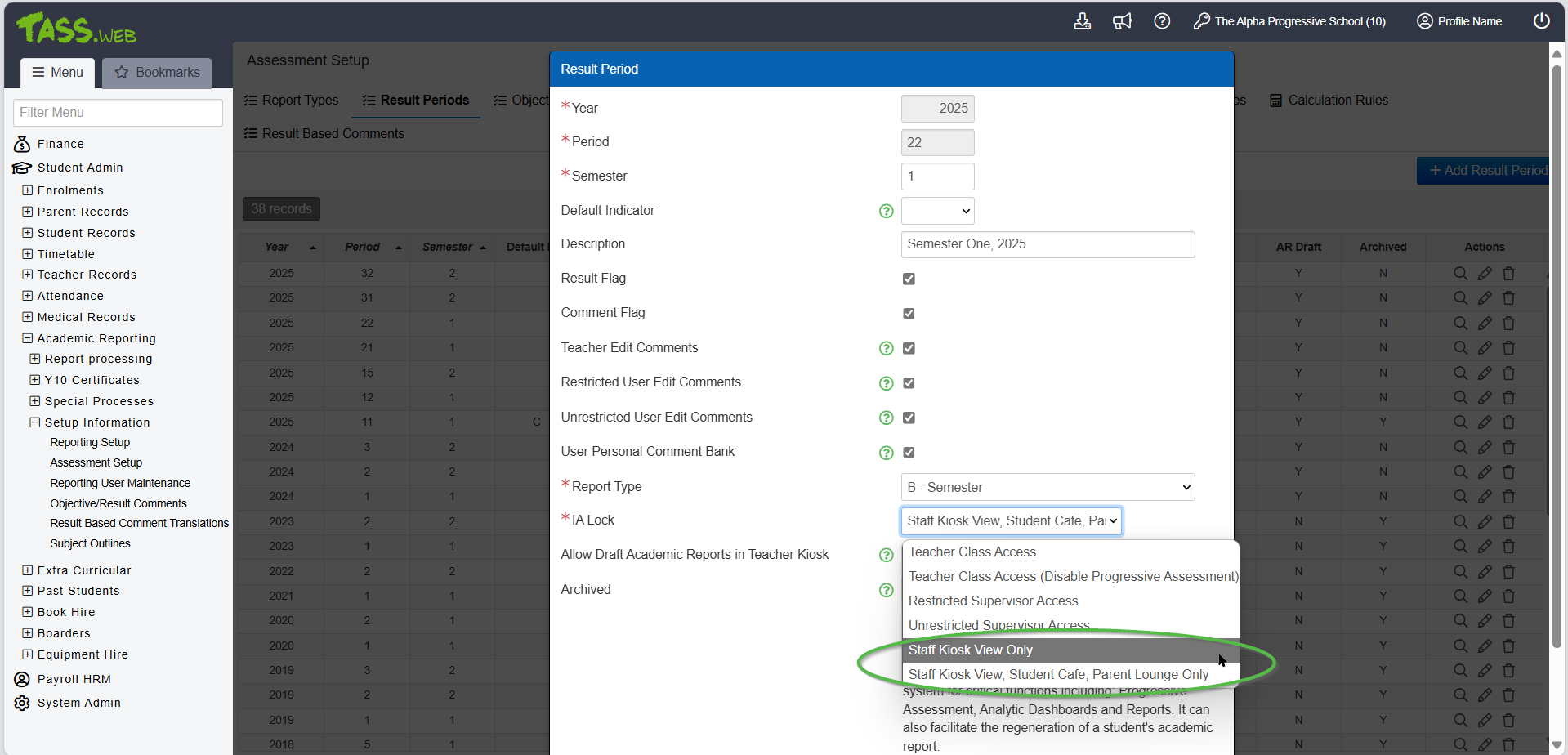Select Staff Kiosk View Only option
The image size is (1568, 755).
pyautogui.click(x=971, y=650)
